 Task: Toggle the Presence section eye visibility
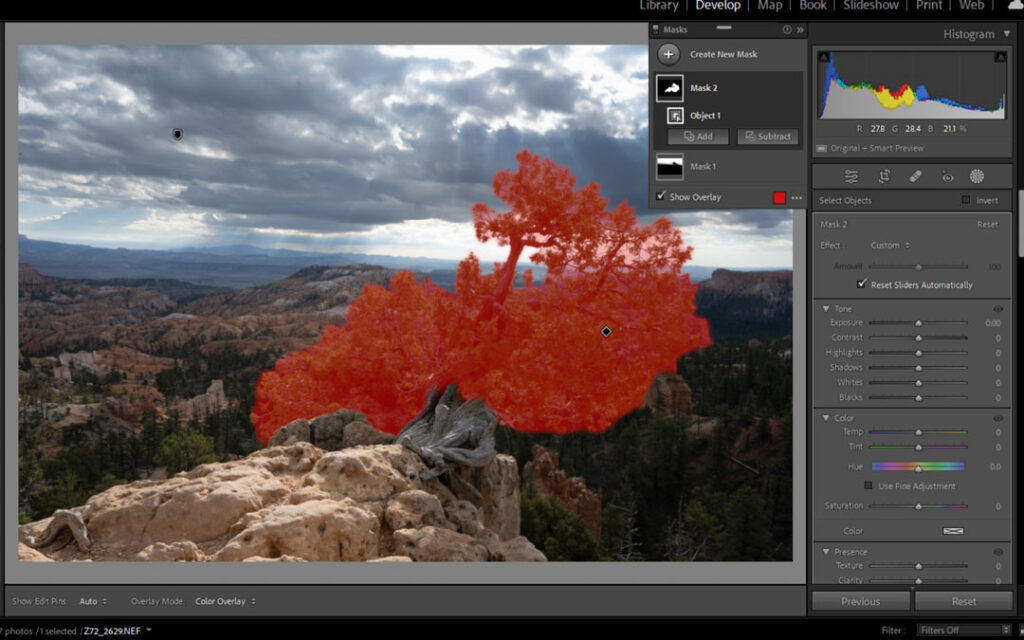pos(998,552)
